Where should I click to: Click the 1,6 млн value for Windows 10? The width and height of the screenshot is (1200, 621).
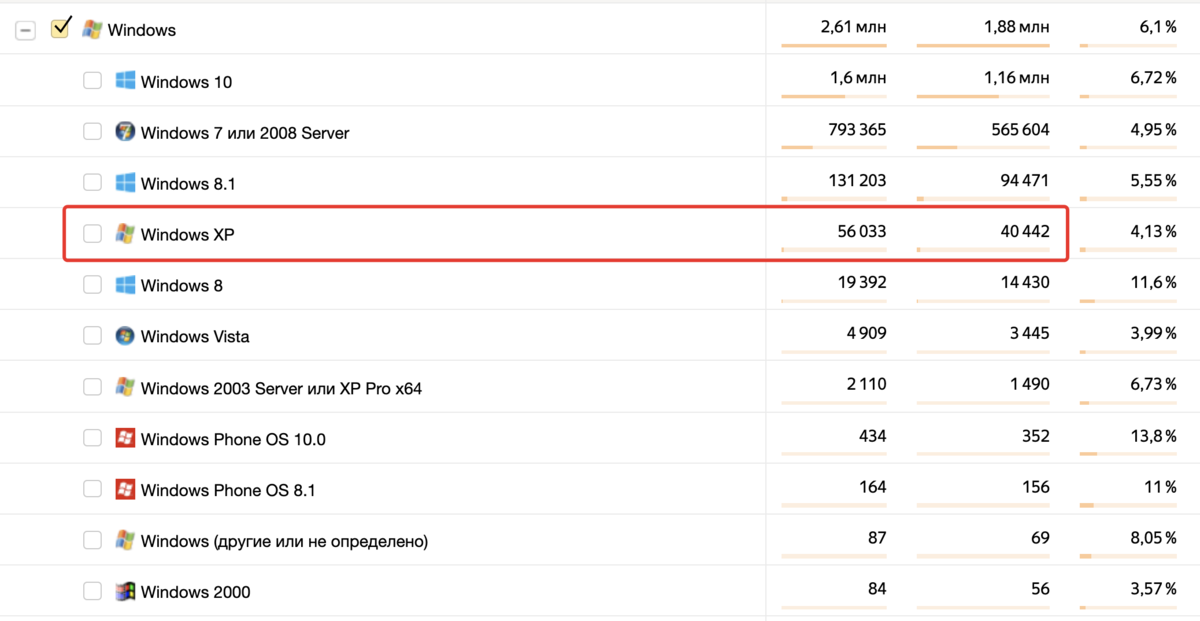pyautogui.click(x=858, y=77)
